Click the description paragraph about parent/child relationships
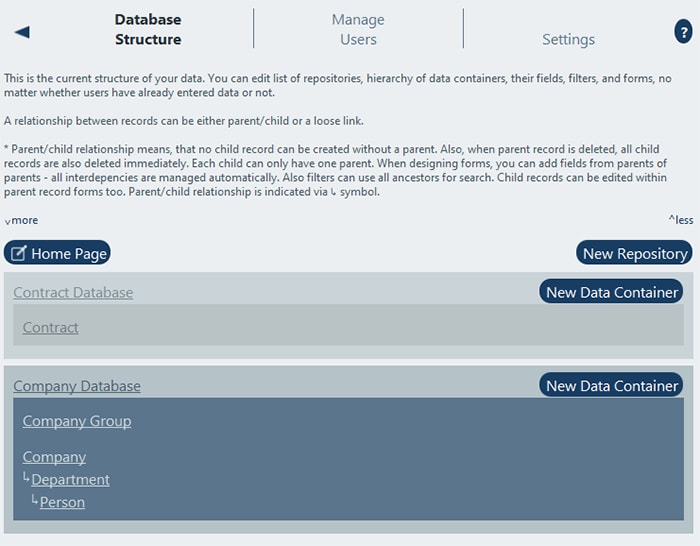Viewport: 700px width, 546px height. click(348, 170)
